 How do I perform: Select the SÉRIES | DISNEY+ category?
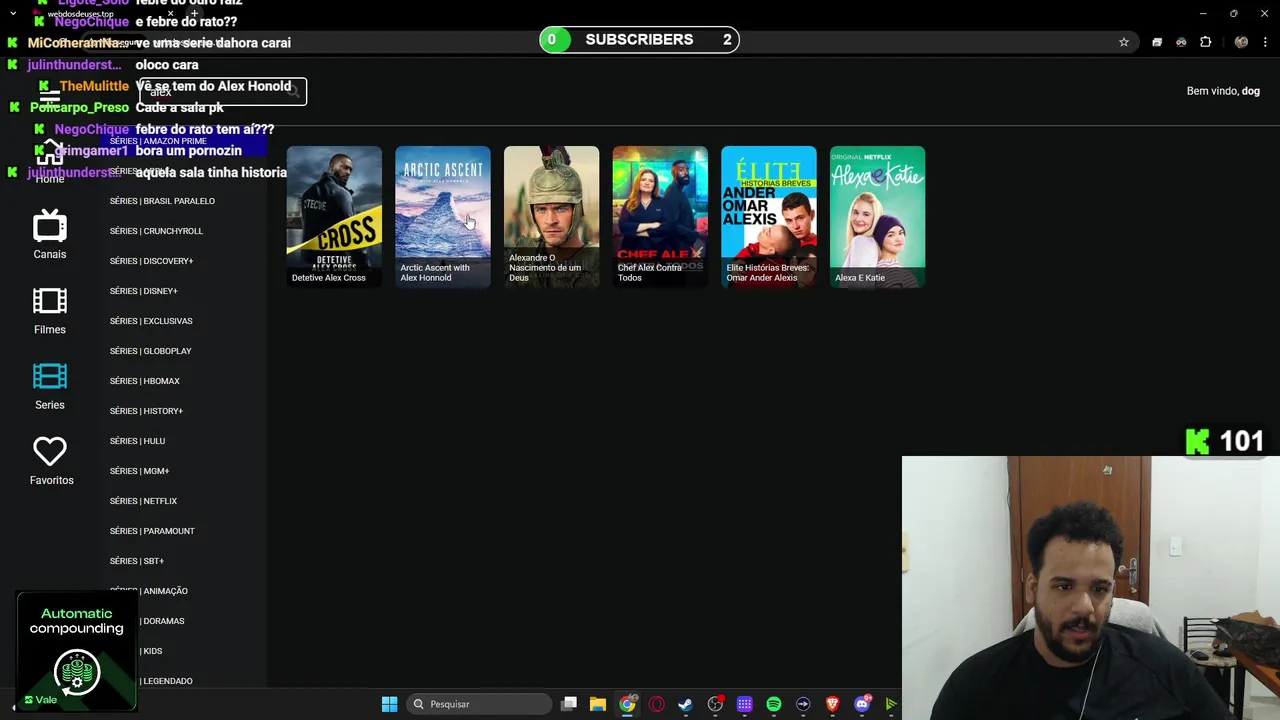(x=143, y=291)
